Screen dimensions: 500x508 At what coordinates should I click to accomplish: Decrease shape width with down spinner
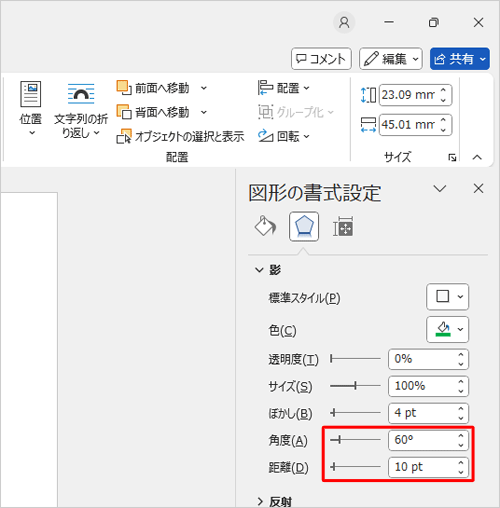[443, 130]
